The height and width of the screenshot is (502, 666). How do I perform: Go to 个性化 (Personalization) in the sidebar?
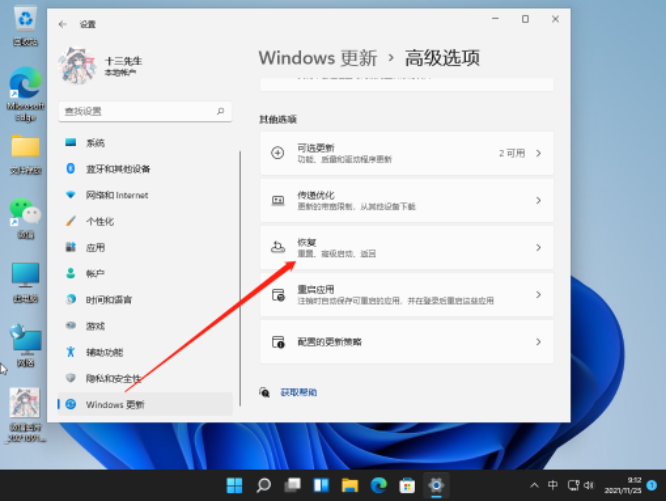click(x=99, y=221)
